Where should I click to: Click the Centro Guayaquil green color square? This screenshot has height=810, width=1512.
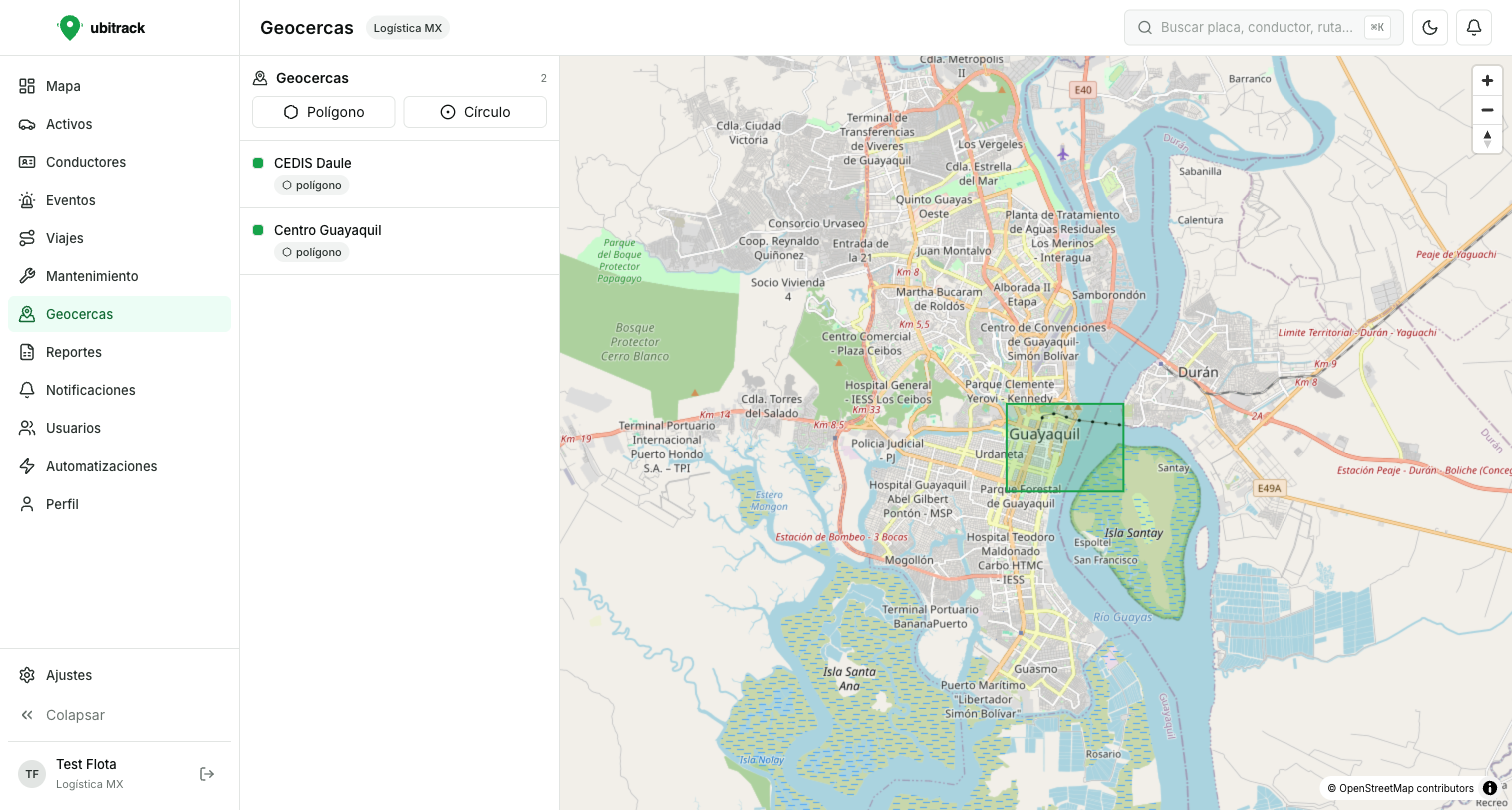[258, 230]
